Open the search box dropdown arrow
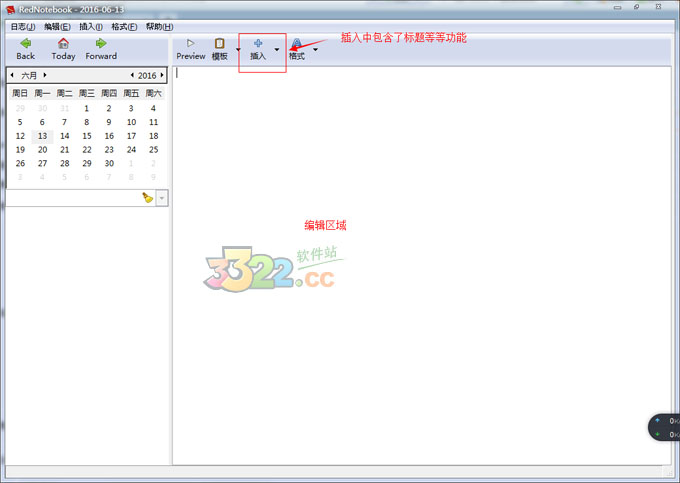Screen dimensions: 680x483 (x=162, y=198)
